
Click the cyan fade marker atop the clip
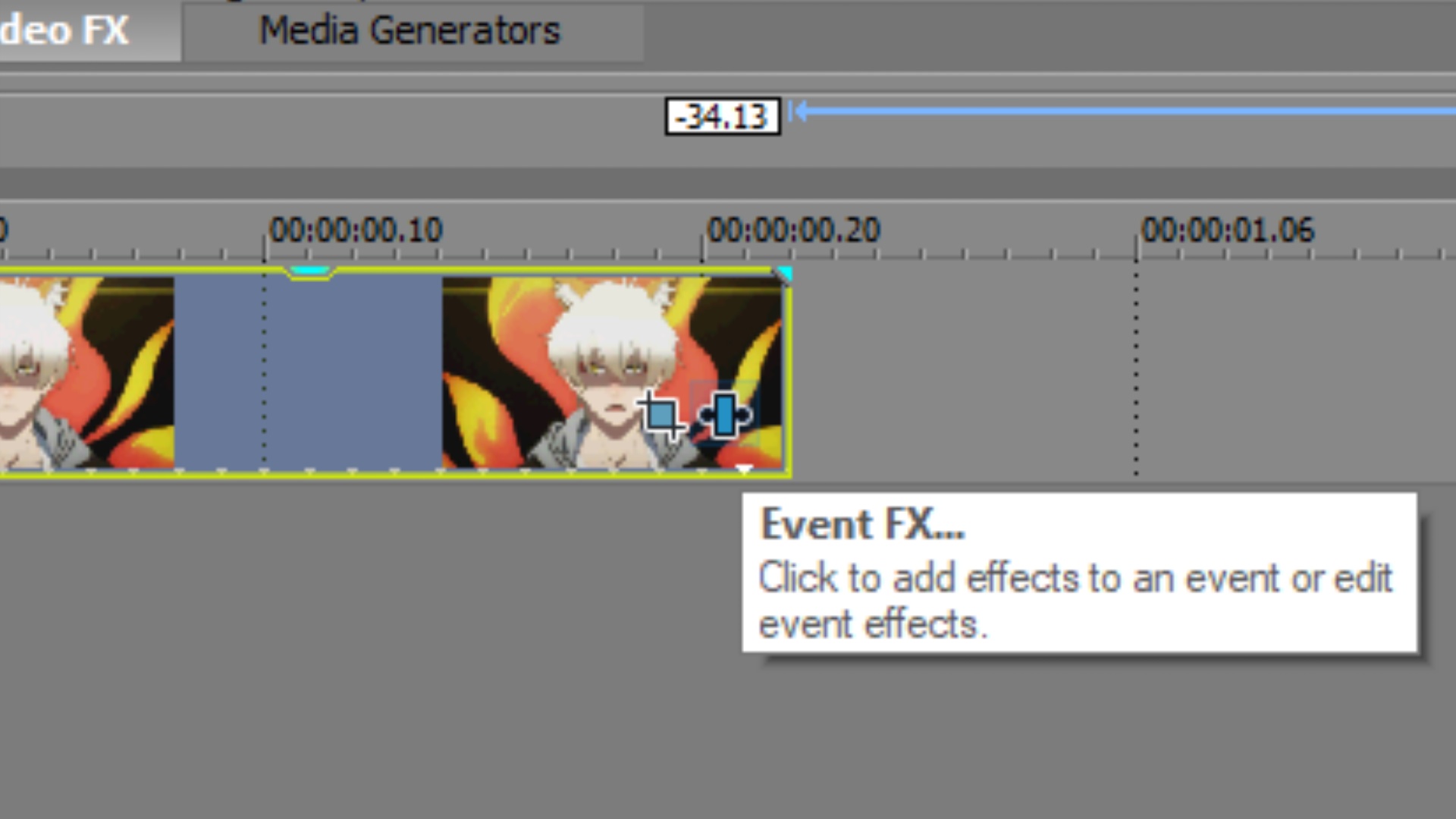[310, 271]
